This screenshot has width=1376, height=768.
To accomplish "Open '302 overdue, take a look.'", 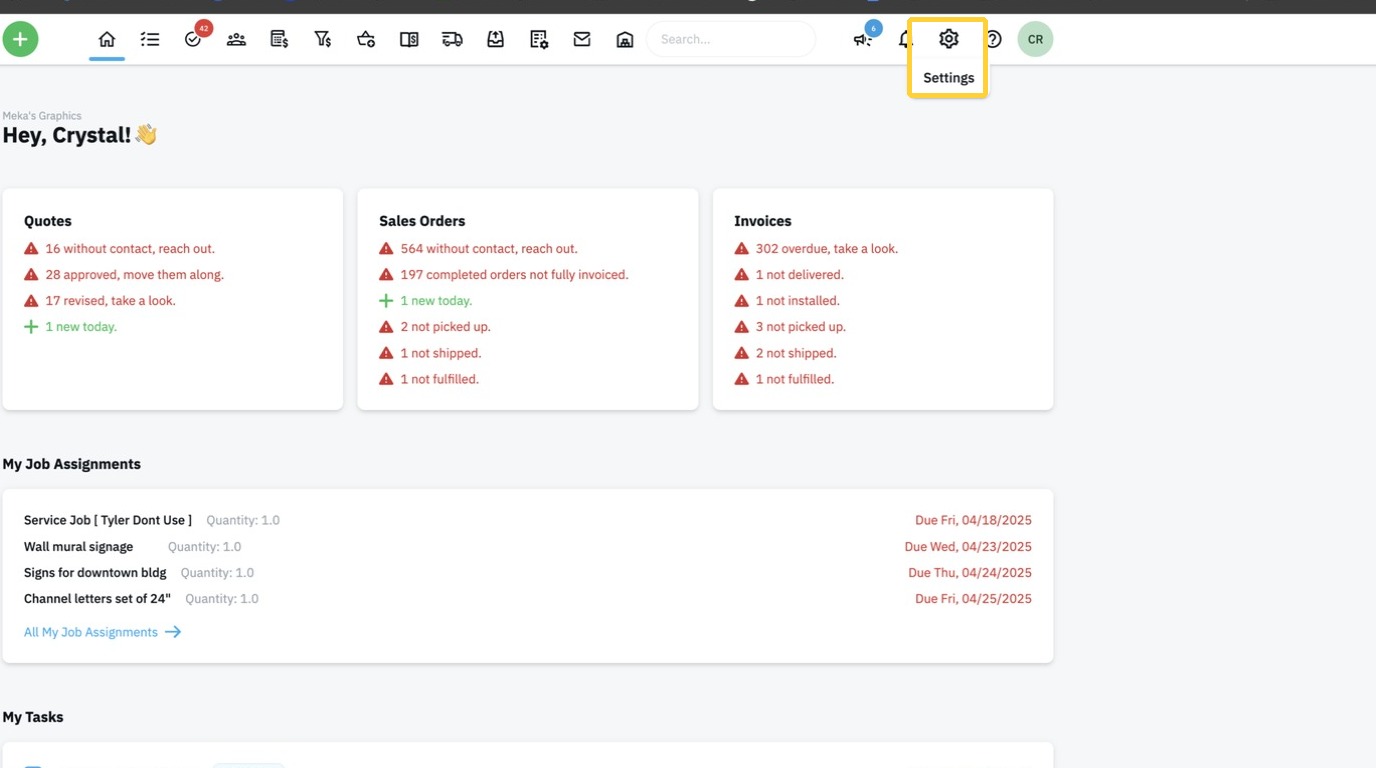I will (x=827, y=249).
